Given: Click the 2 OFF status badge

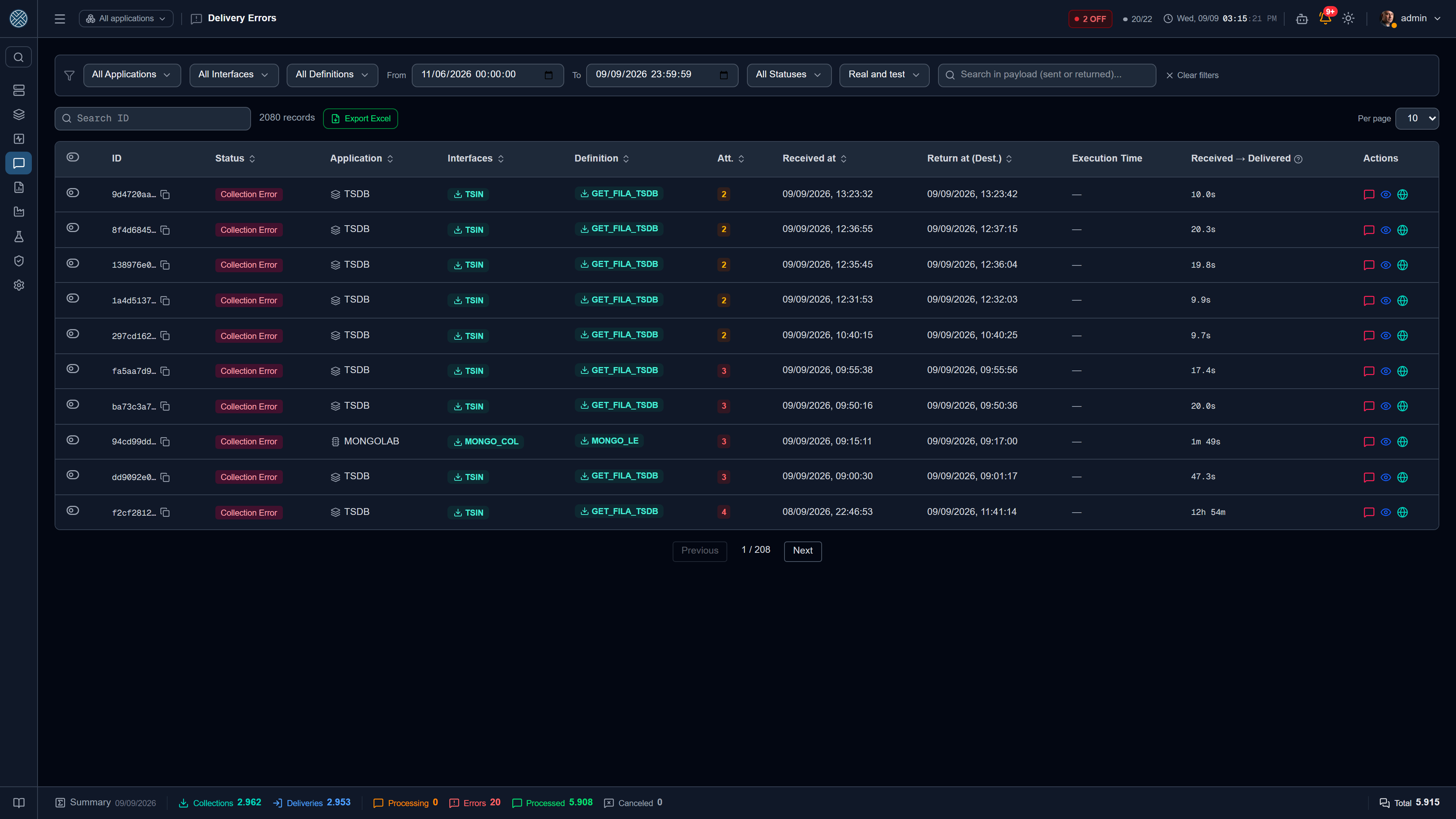Looking at the screenshot, I should tap(1090, 19).
